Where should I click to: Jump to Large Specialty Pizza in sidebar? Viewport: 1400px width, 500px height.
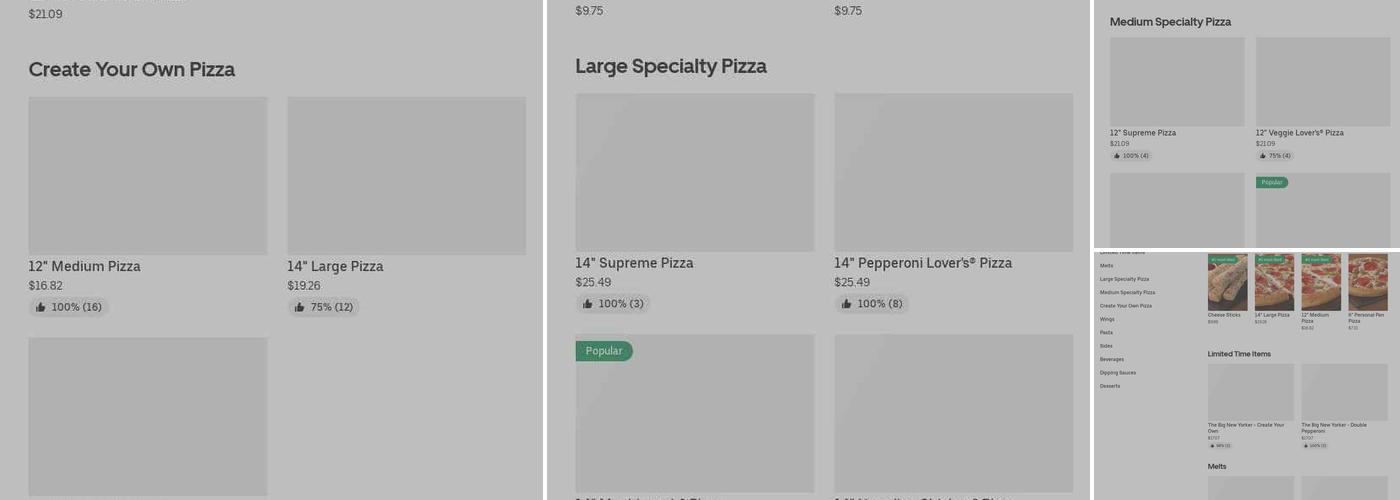[1124, 279]
